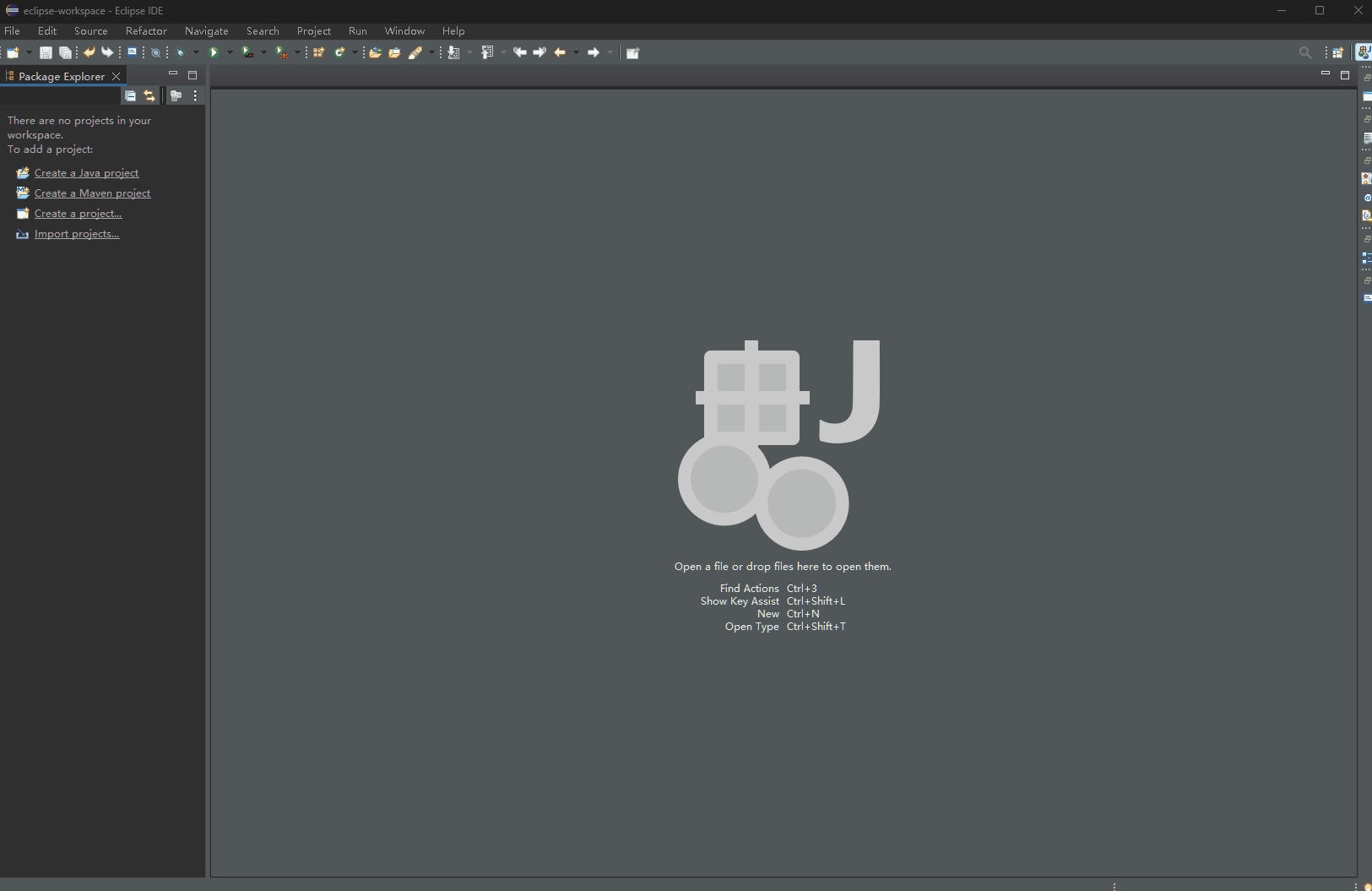The height and width of the screenshot is (891, 1372).
Task: Open the Project menu
Action: 314,30
